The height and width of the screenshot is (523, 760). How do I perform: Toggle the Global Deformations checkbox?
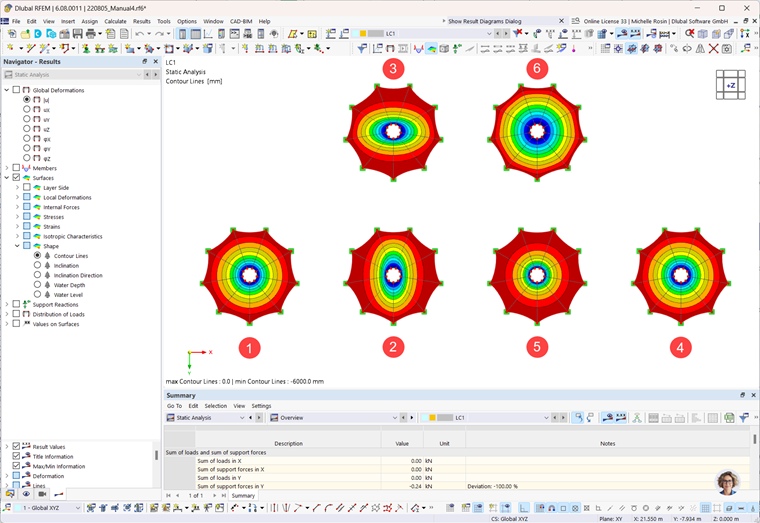(16, 90)
